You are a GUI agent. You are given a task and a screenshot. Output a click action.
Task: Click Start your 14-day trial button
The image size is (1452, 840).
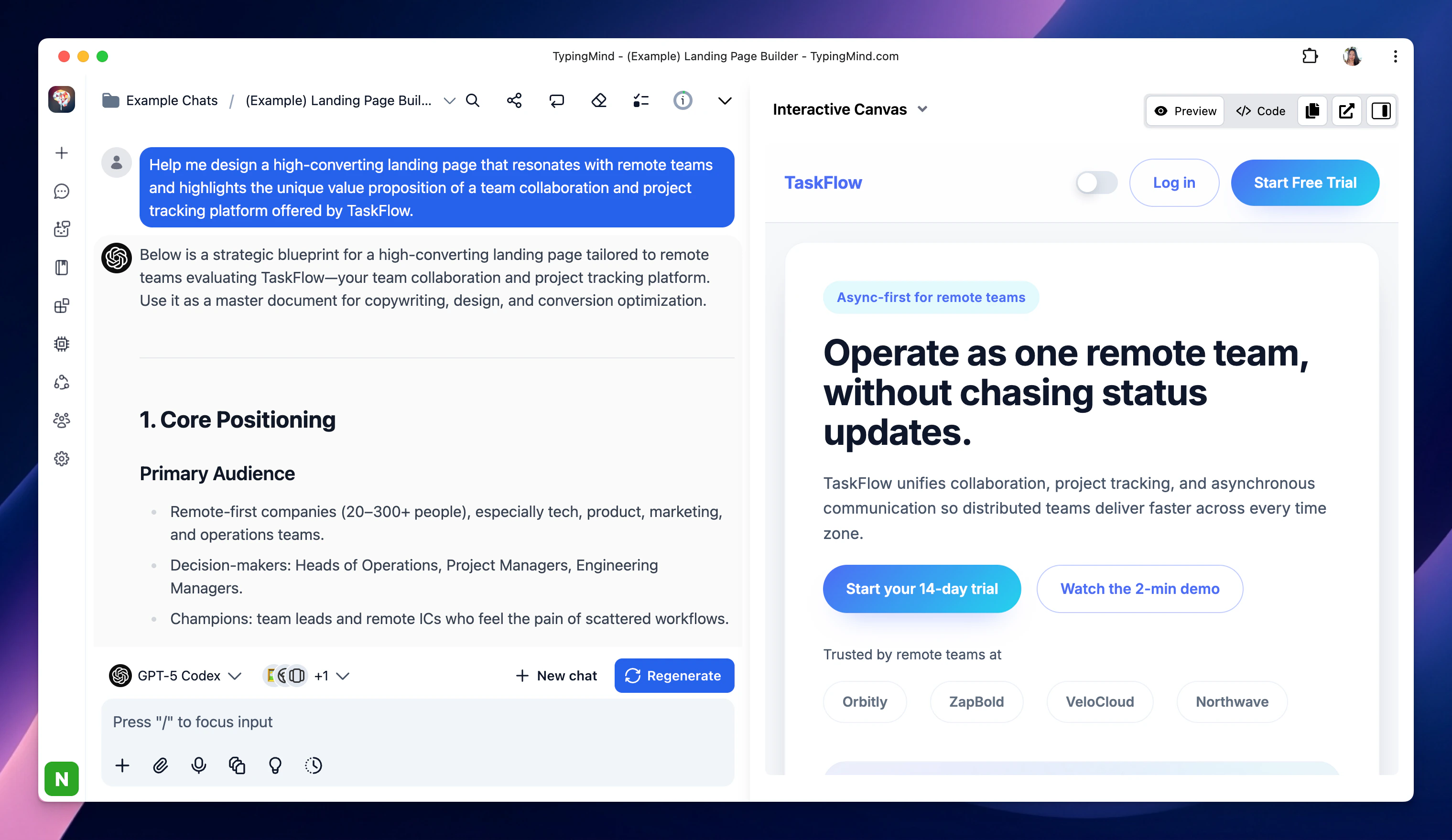coord(921,588)
